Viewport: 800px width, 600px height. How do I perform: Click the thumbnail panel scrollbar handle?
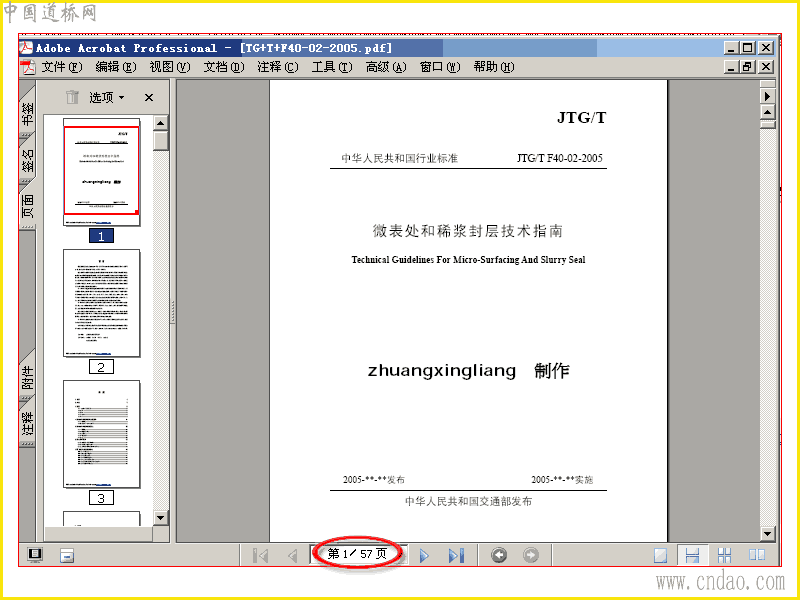(x=161, y=141)
